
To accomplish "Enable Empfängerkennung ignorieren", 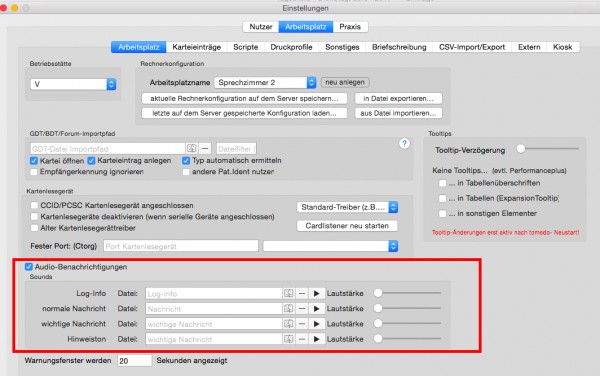I will click(34, 172).
